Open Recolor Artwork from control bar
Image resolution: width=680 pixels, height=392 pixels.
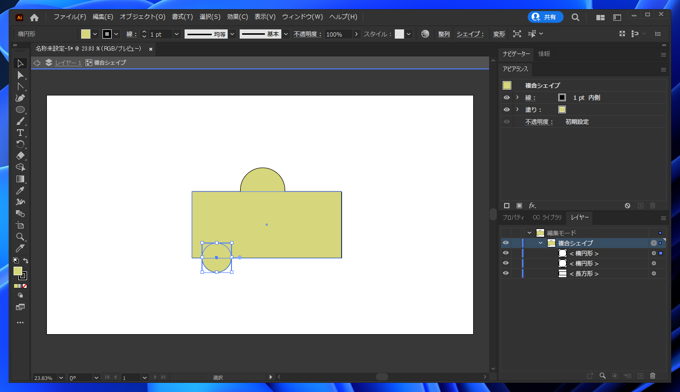(425, 34)
